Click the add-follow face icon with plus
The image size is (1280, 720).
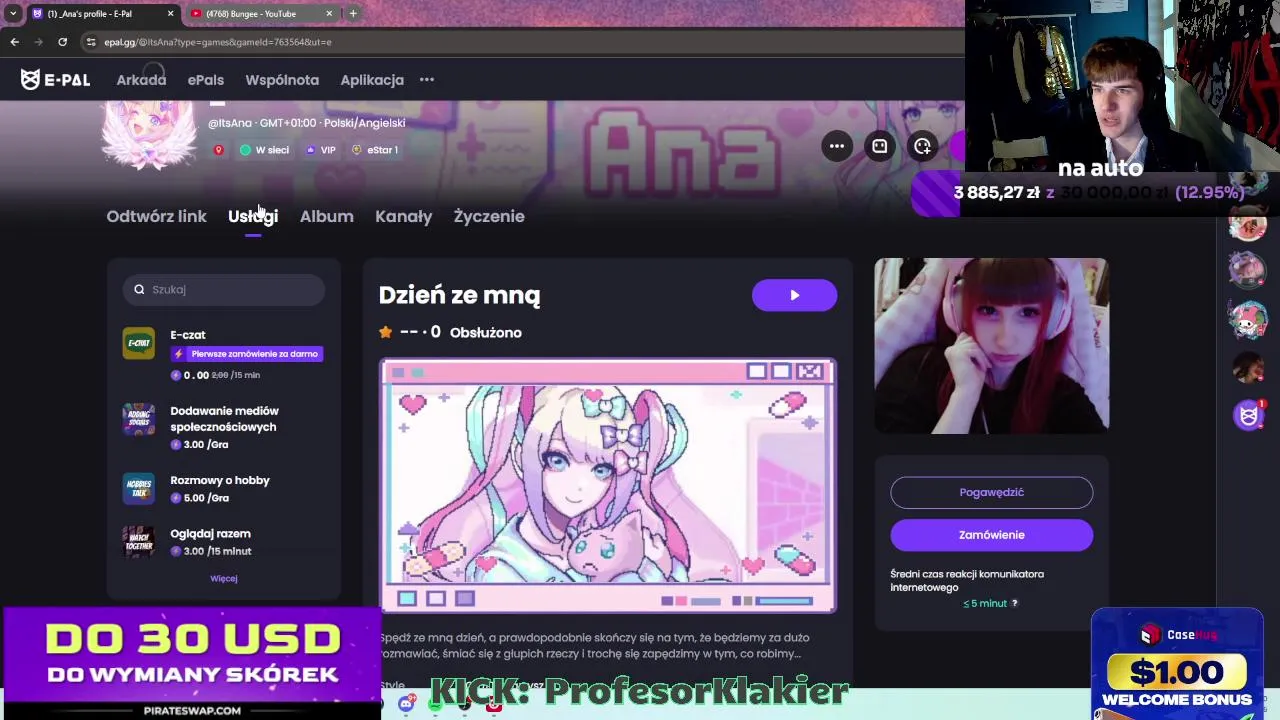[x=922, y=146]
